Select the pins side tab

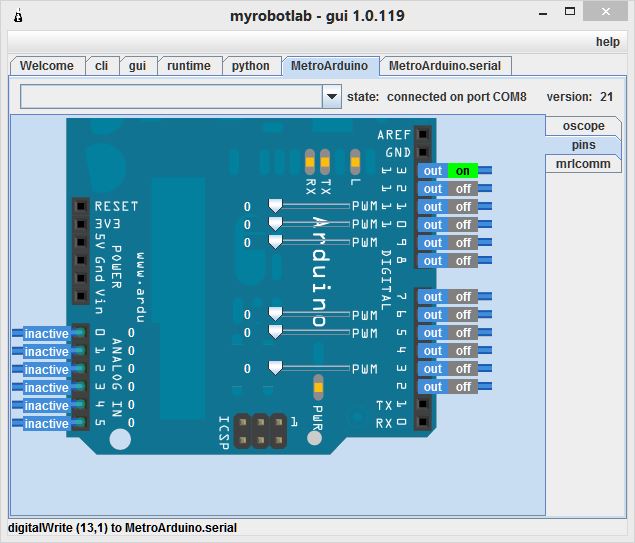(x=583, y=145)
